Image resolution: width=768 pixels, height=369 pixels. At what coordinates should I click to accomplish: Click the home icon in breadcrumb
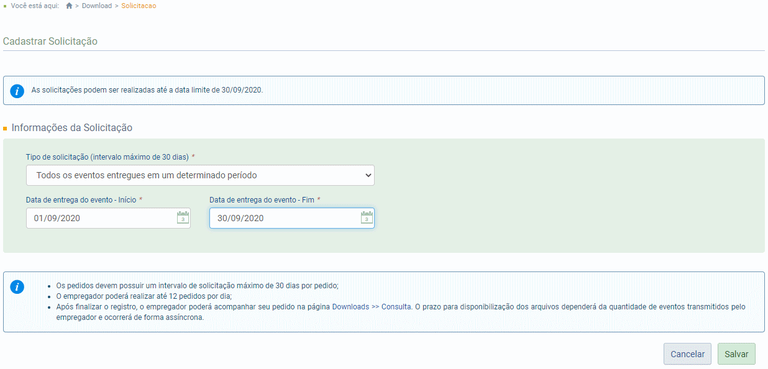pyautogui.click(x=69, y=6)
